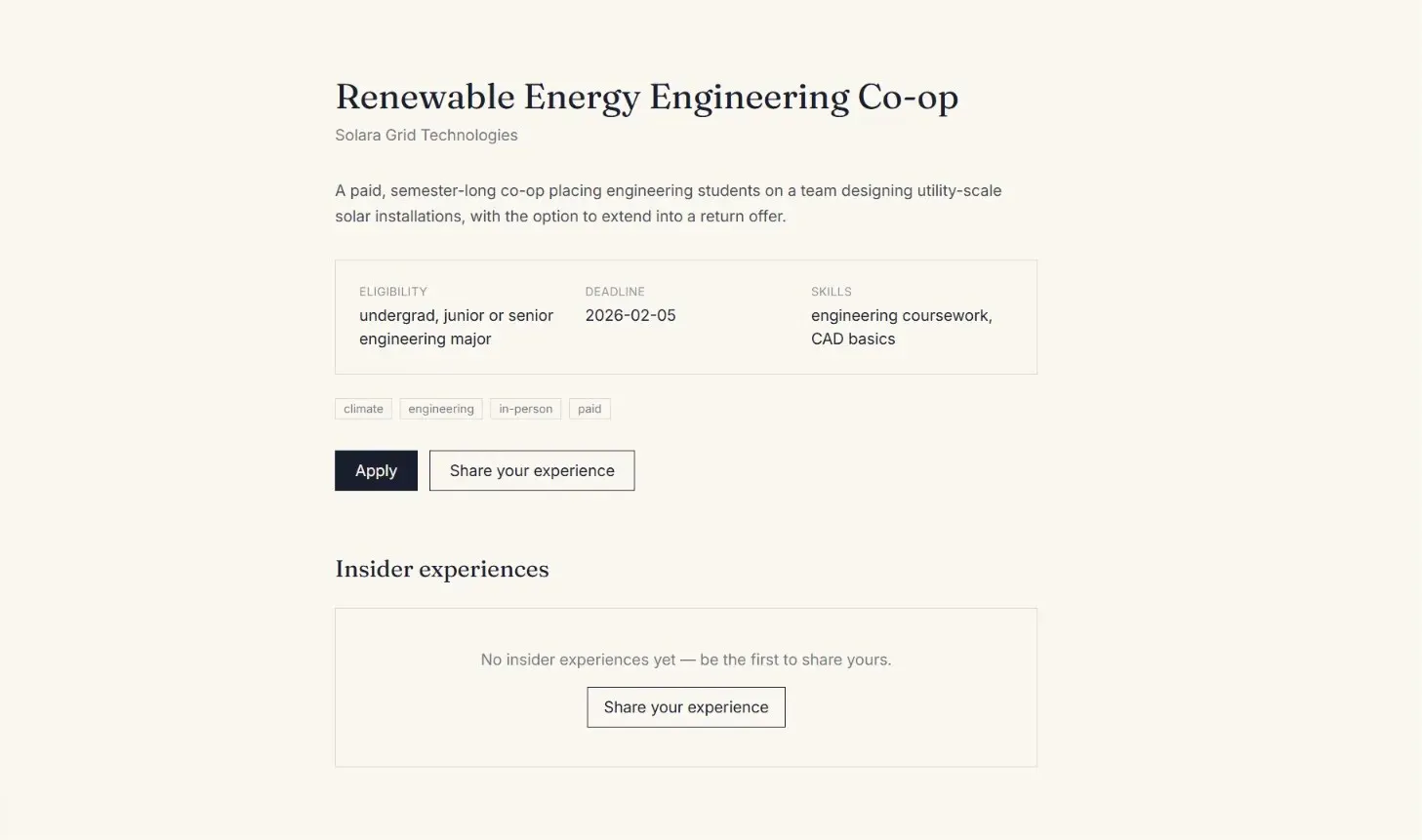1422x840 pixels.
Task: Click the ELIGIBILITY field label
Action: [x=393, y=292]
